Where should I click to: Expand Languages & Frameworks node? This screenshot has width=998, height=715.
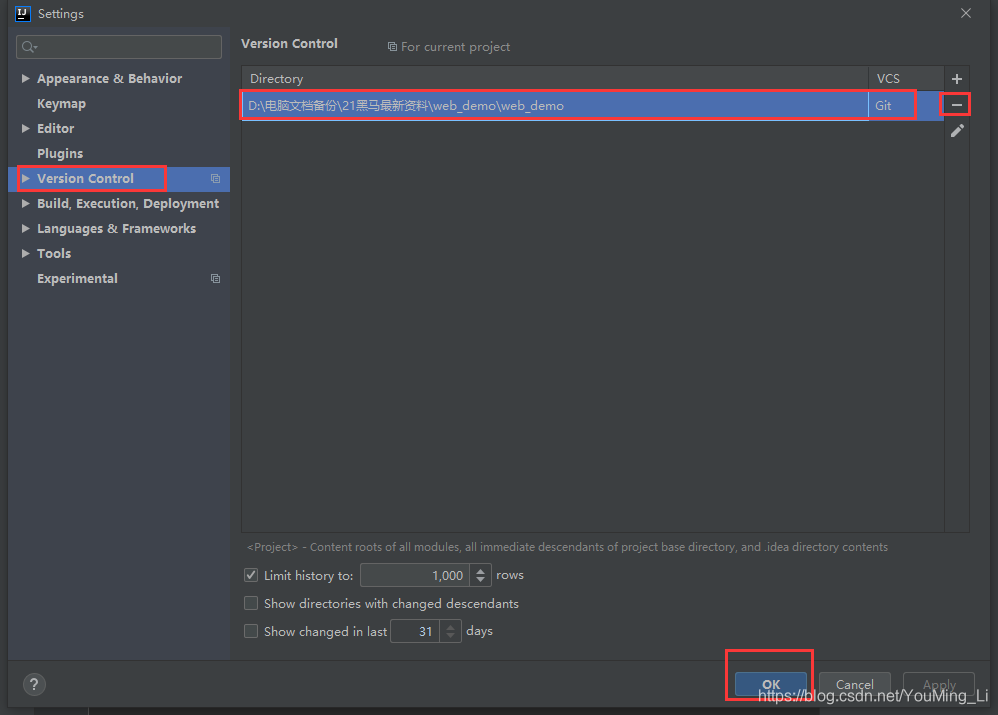click(25, 229)
